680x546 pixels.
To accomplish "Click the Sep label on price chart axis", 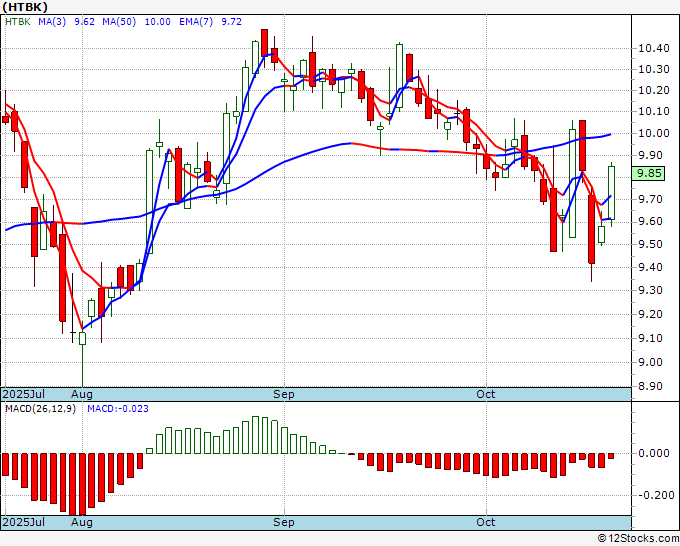I will pyautogui.click(x=284, y=394).
